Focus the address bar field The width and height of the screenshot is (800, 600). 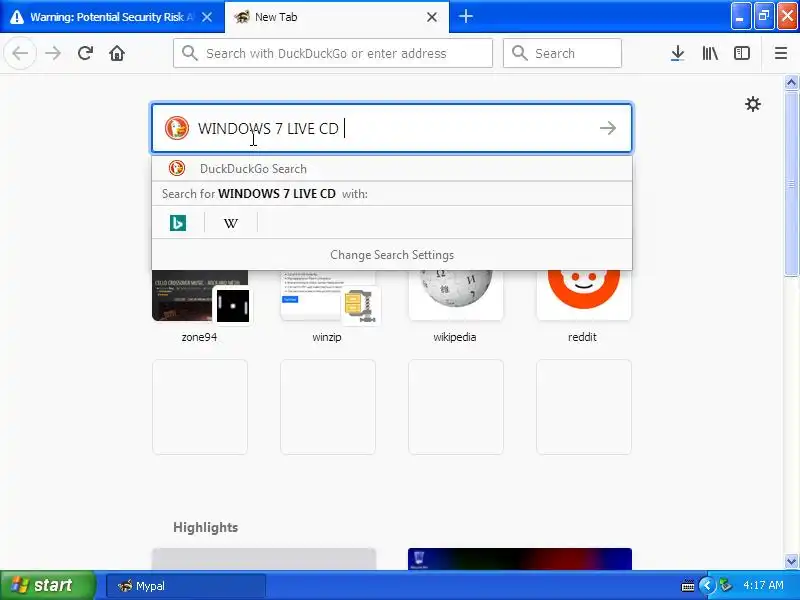pos(333,53)
